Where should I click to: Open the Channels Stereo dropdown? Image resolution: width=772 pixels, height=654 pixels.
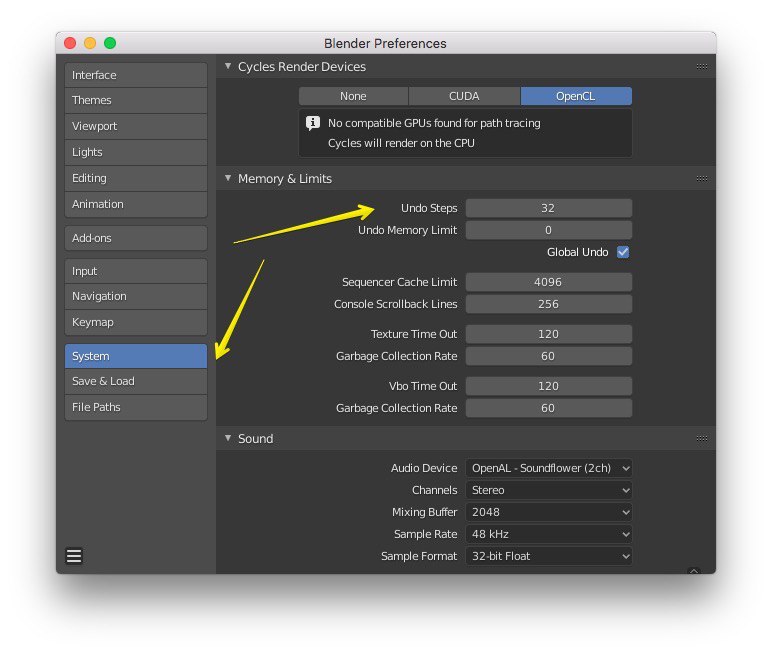tap(548, 490)
